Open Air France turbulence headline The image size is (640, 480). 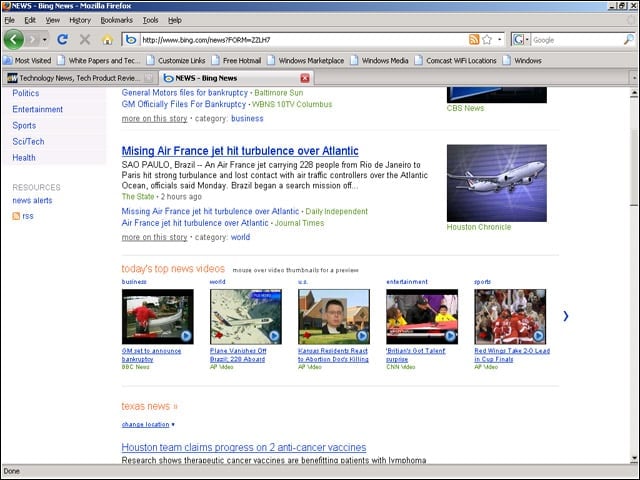(x=240, y=151)
